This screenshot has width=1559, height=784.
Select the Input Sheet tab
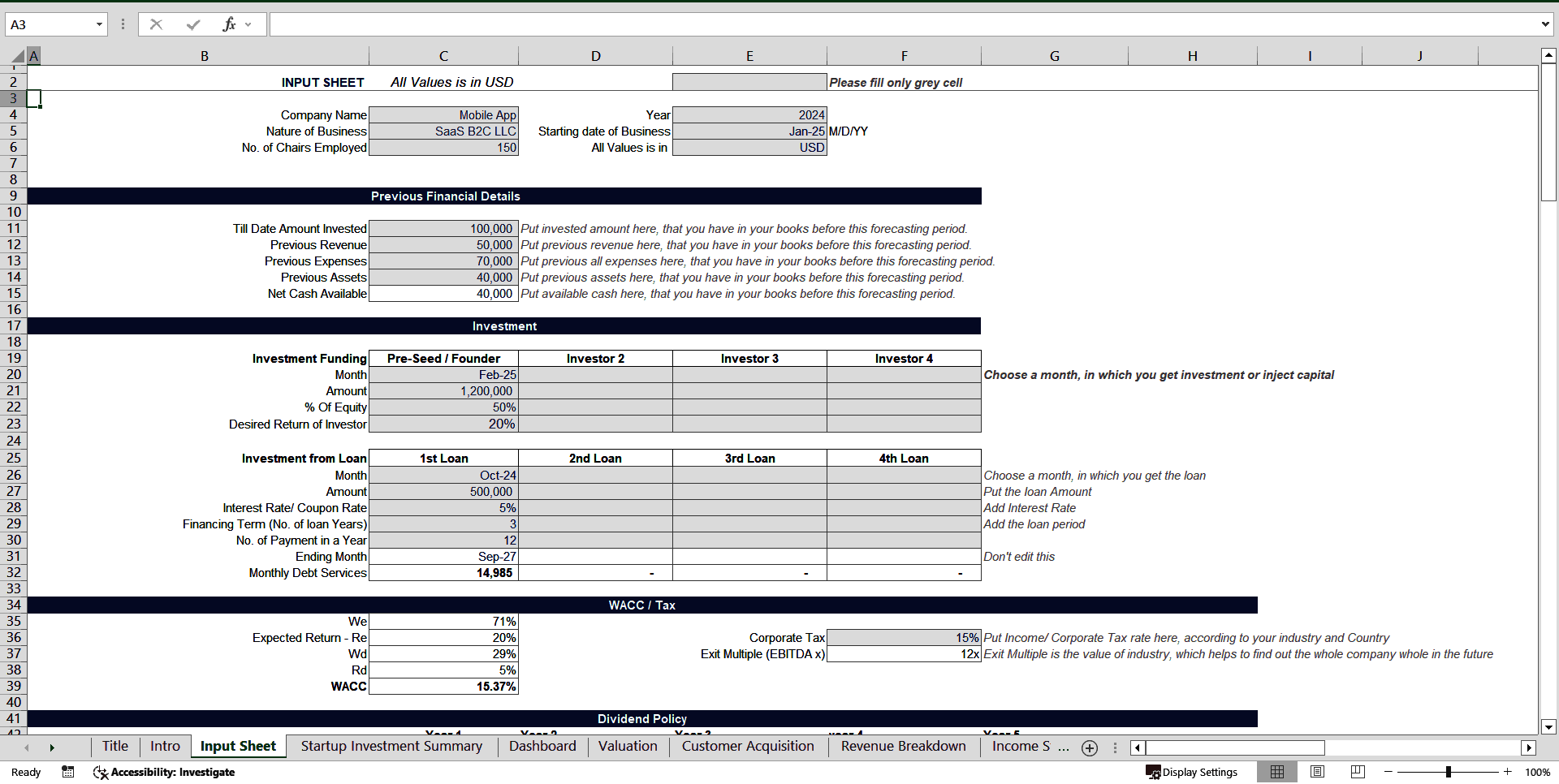click(x=238, y=746)
